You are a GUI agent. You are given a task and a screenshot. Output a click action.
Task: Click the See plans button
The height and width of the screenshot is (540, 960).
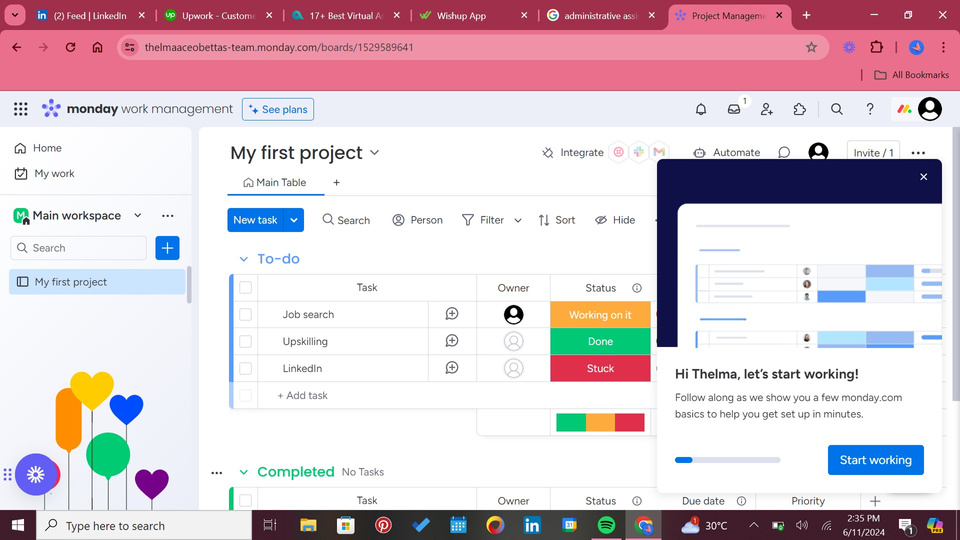click(x=277, y=109)
